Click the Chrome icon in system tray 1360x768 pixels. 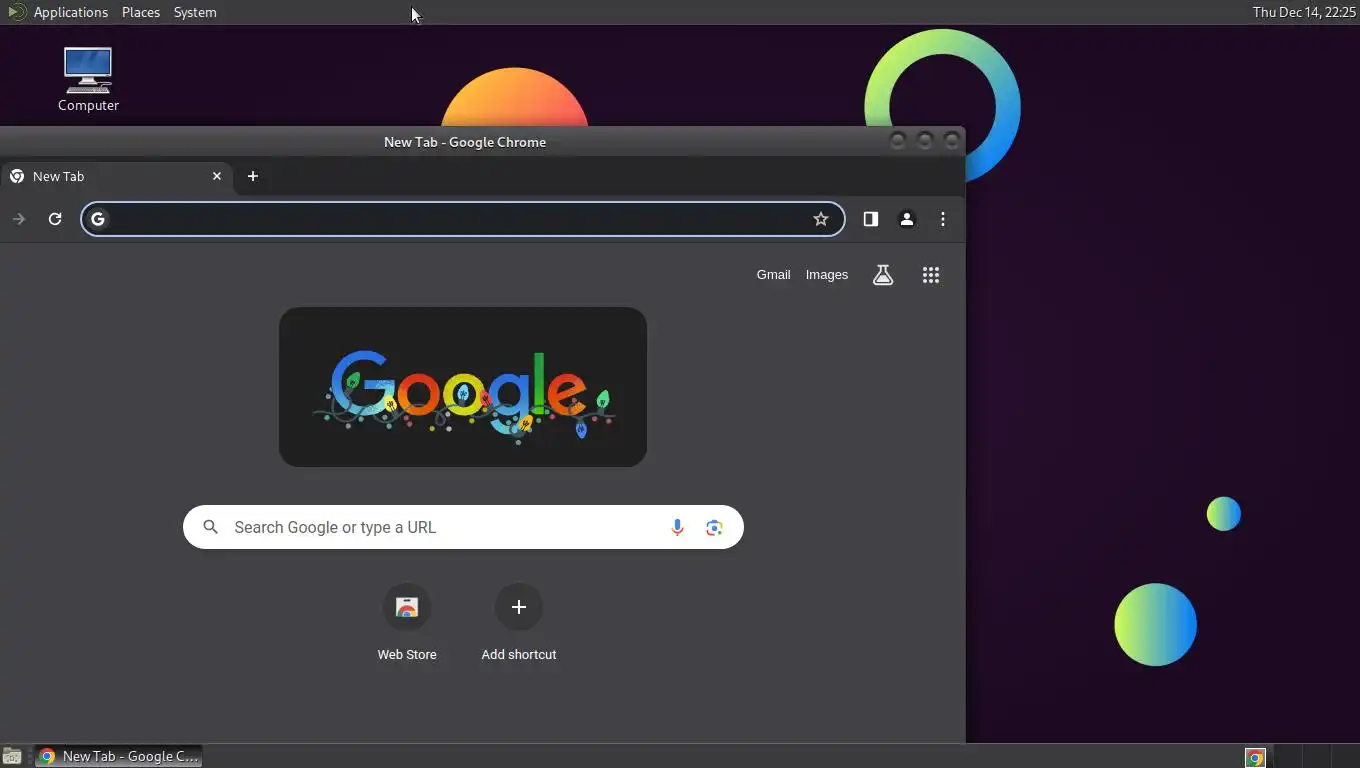1255,757
